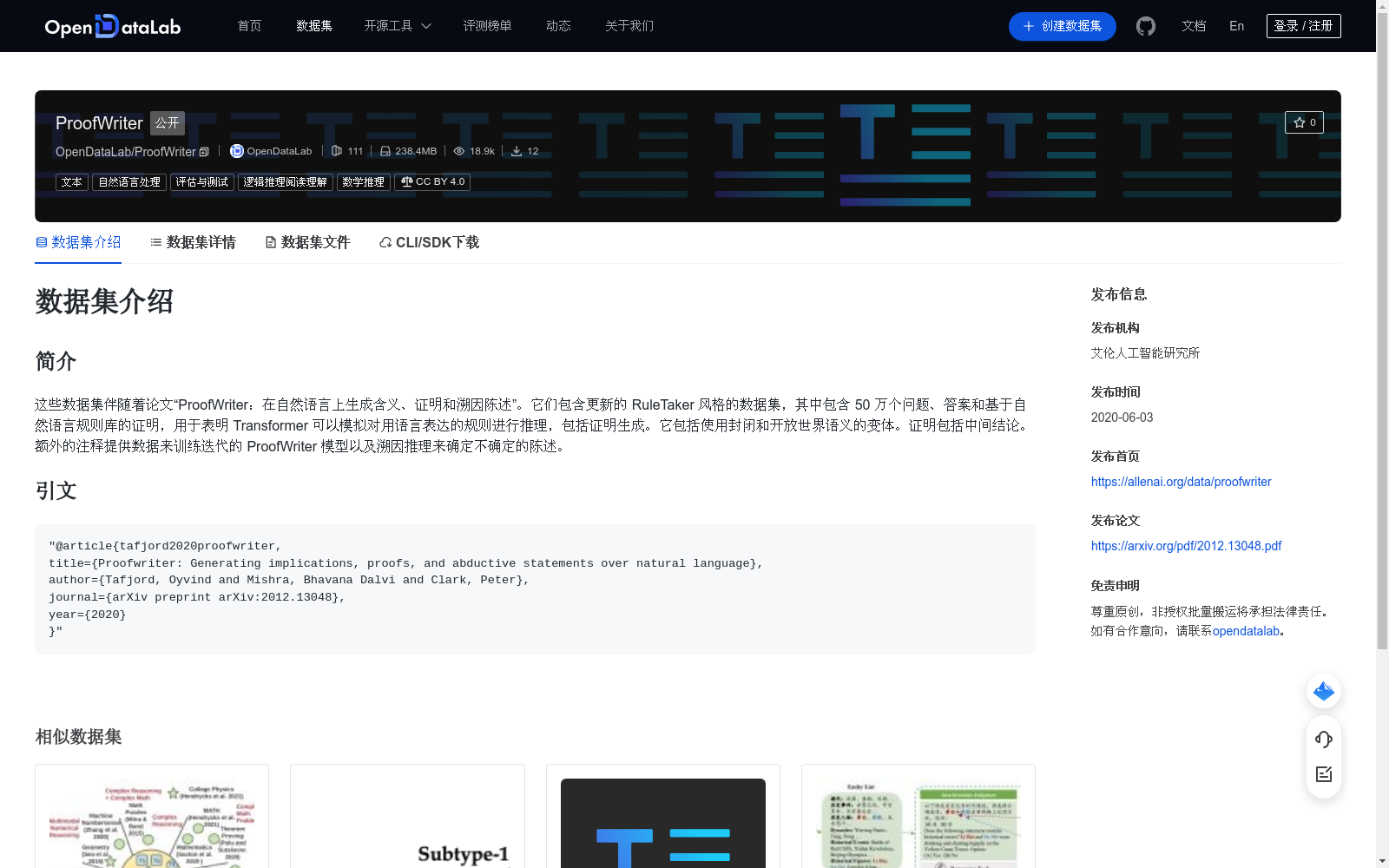Click the 18.9k views eye icon

(459, 151)
